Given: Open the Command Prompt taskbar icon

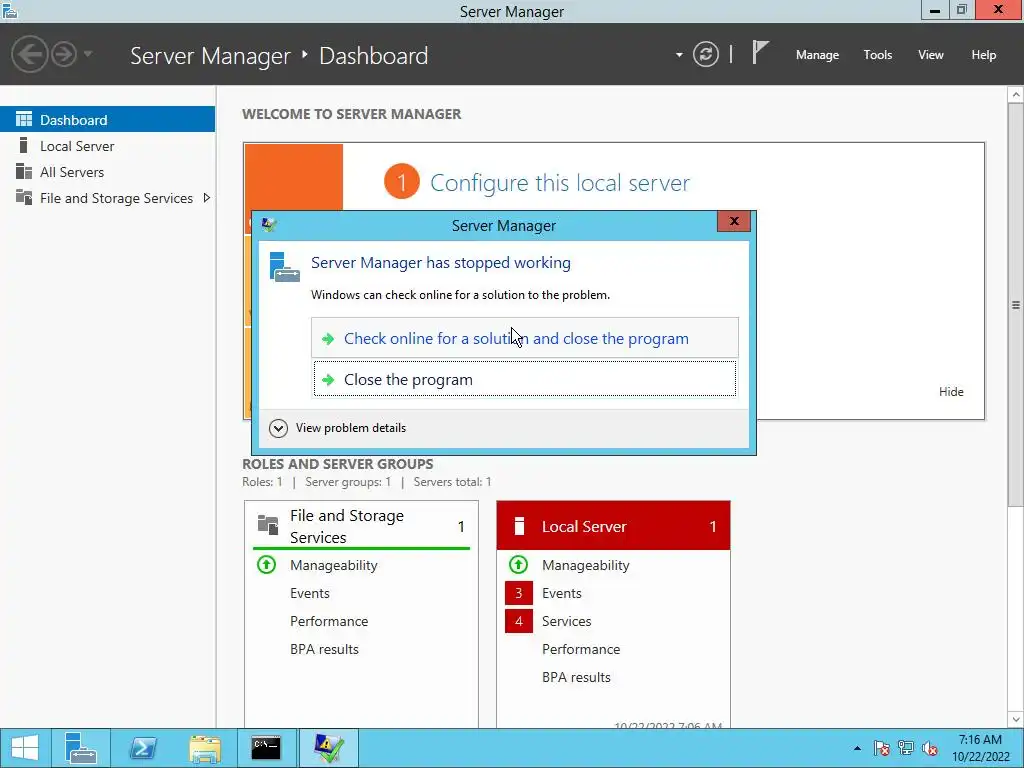Looking at the screenshot, I should 266,748.
